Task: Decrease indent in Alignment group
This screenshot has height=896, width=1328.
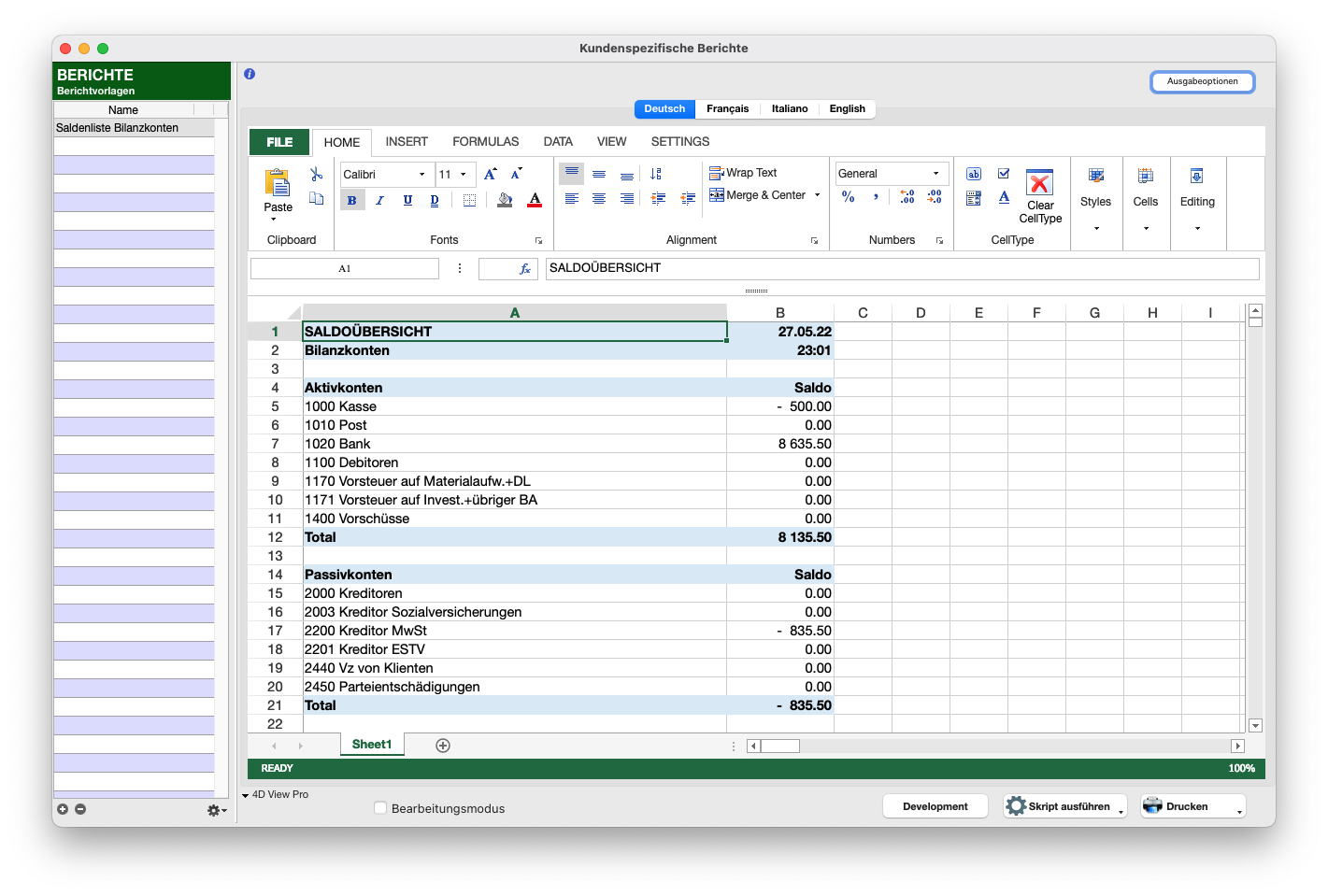Action: pos(659,198)
